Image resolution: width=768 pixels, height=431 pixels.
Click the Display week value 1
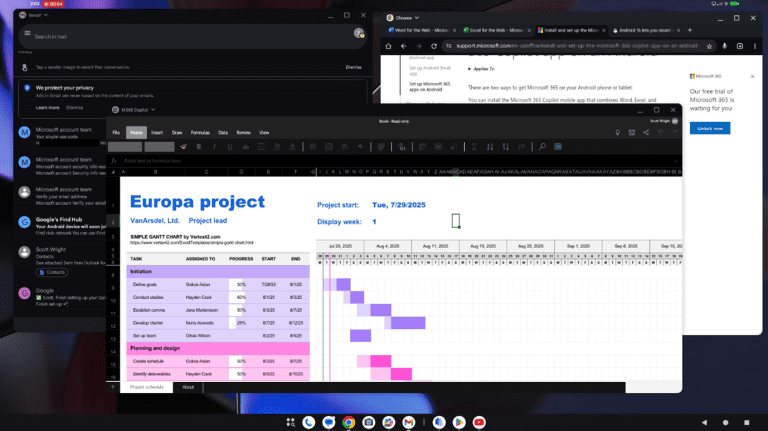374,222
